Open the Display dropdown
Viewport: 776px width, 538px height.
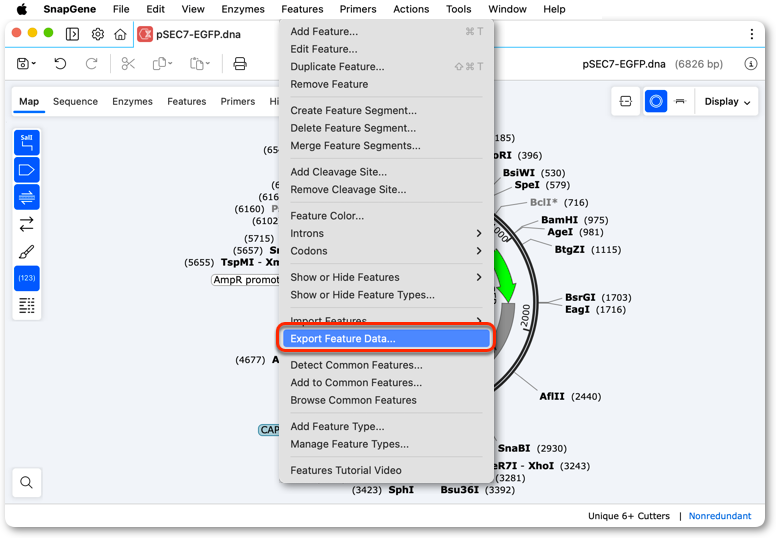727,101
